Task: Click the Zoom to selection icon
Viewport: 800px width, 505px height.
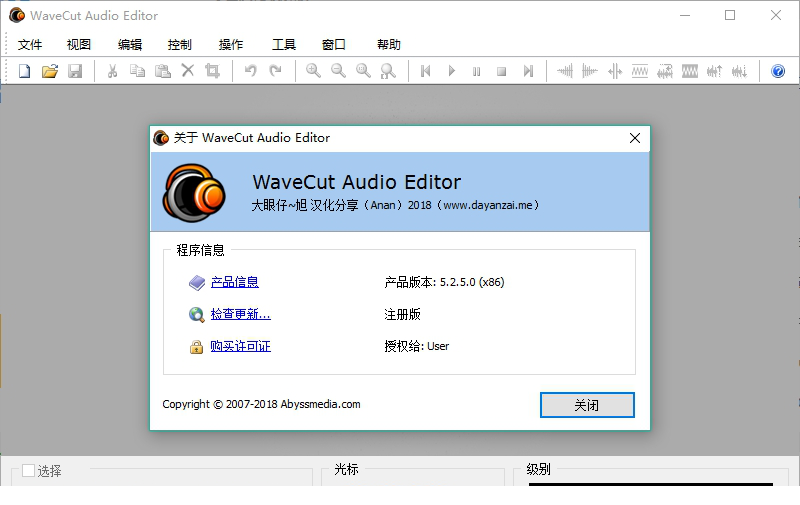Action: (x=388, y=71)
